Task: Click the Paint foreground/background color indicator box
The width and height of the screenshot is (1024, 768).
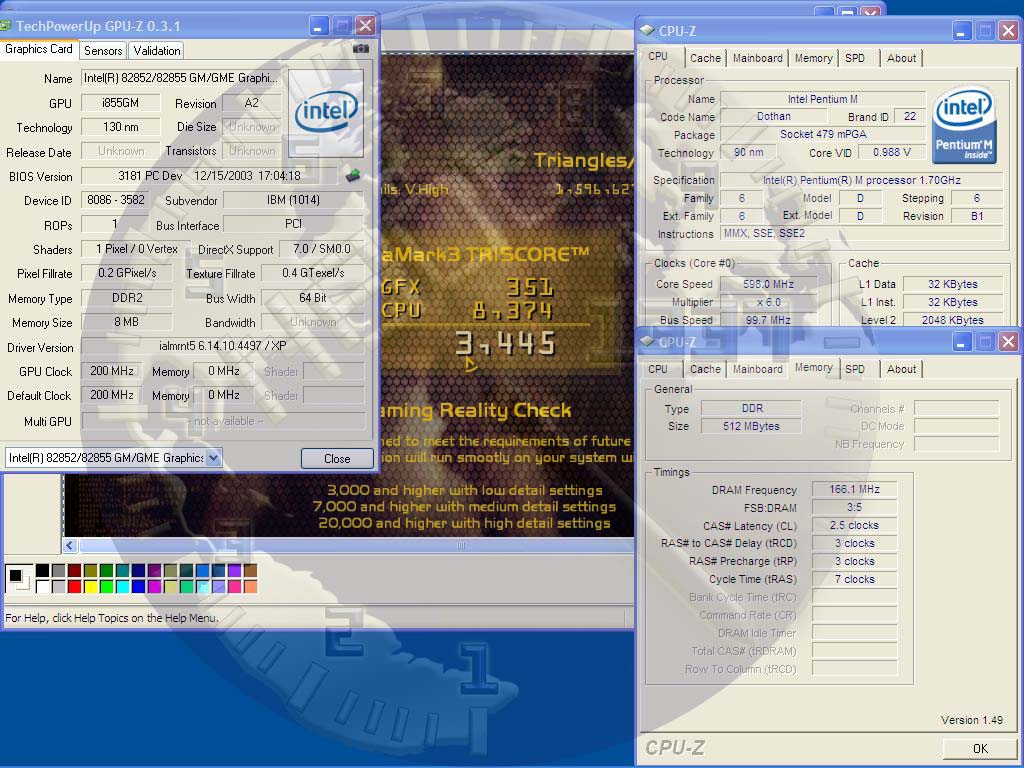Action: point(18,579)
